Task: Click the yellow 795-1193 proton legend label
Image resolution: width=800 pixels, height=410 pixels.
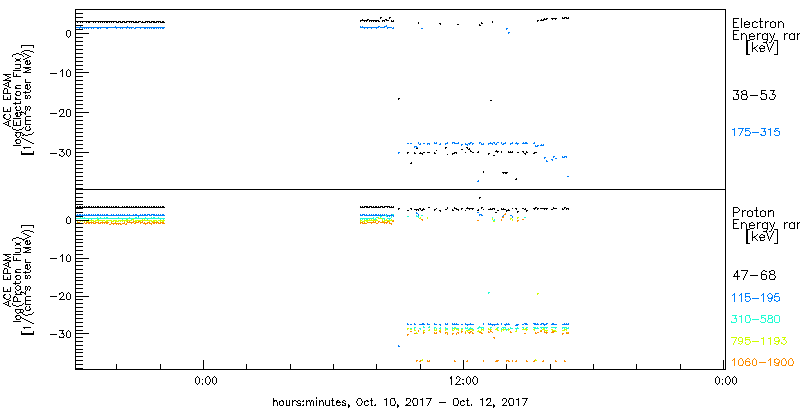Action: click(760, 341)
